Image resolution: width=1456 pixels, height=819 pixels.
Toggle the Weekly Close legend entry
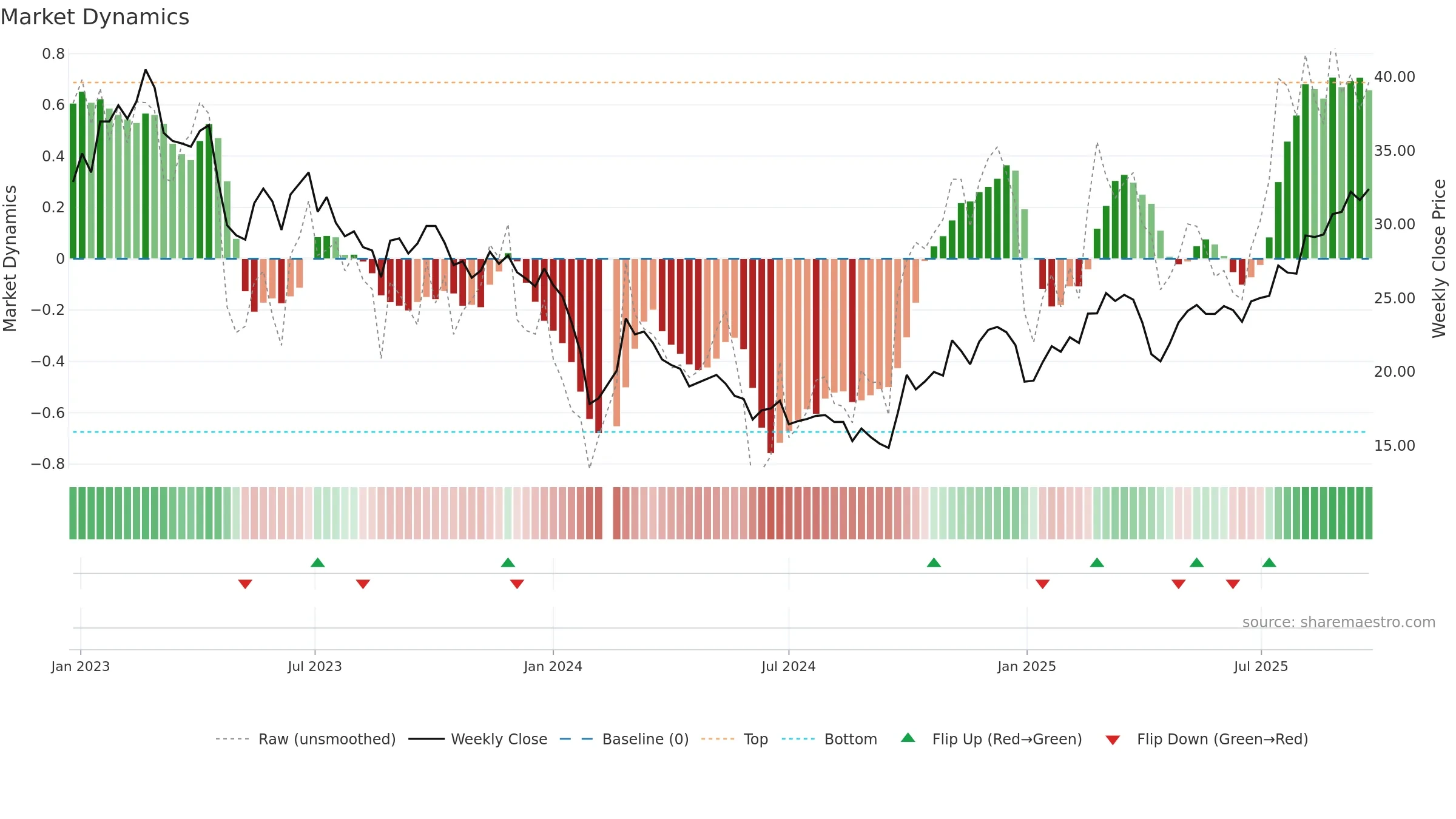pos(478,739)
